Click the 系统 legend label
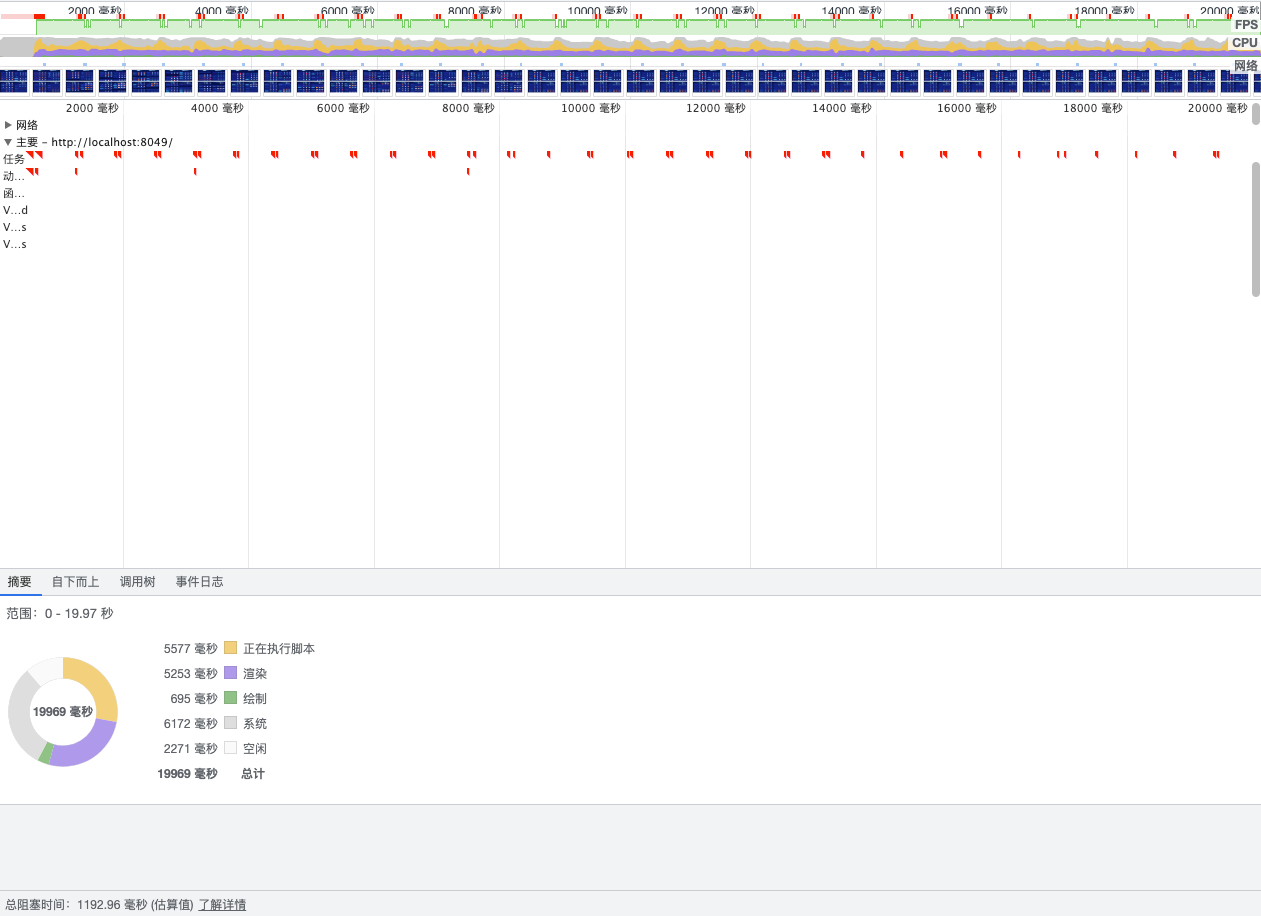 [255, 723]
